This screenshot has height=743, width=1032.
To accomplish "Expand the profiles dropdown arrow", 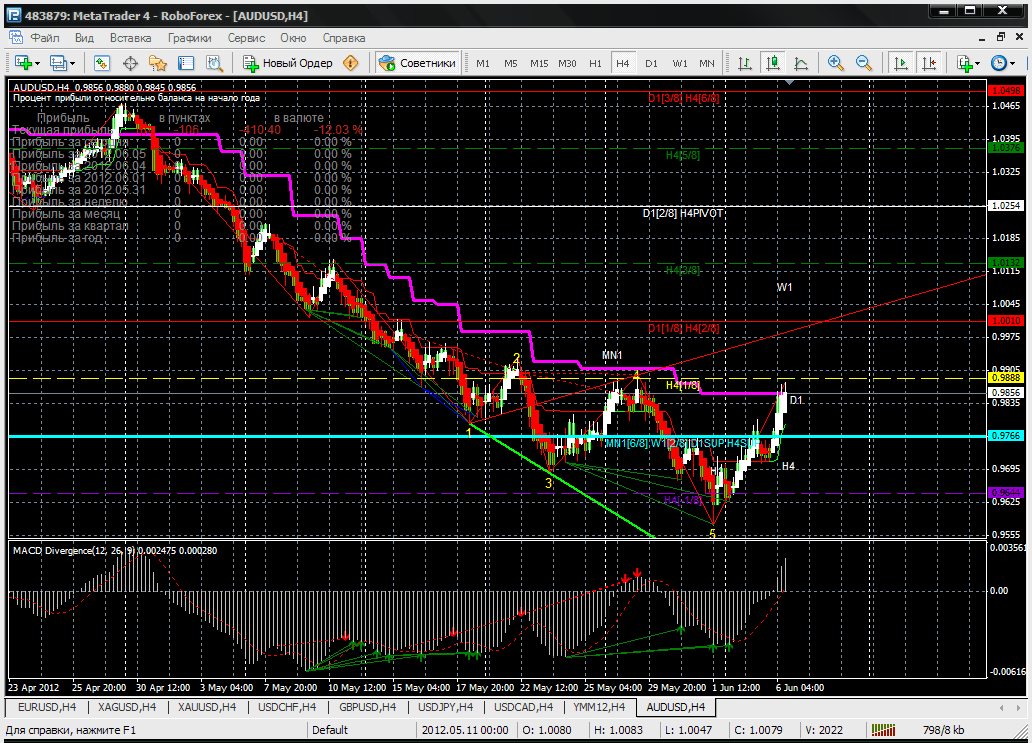I will click(x=72, y=63).
